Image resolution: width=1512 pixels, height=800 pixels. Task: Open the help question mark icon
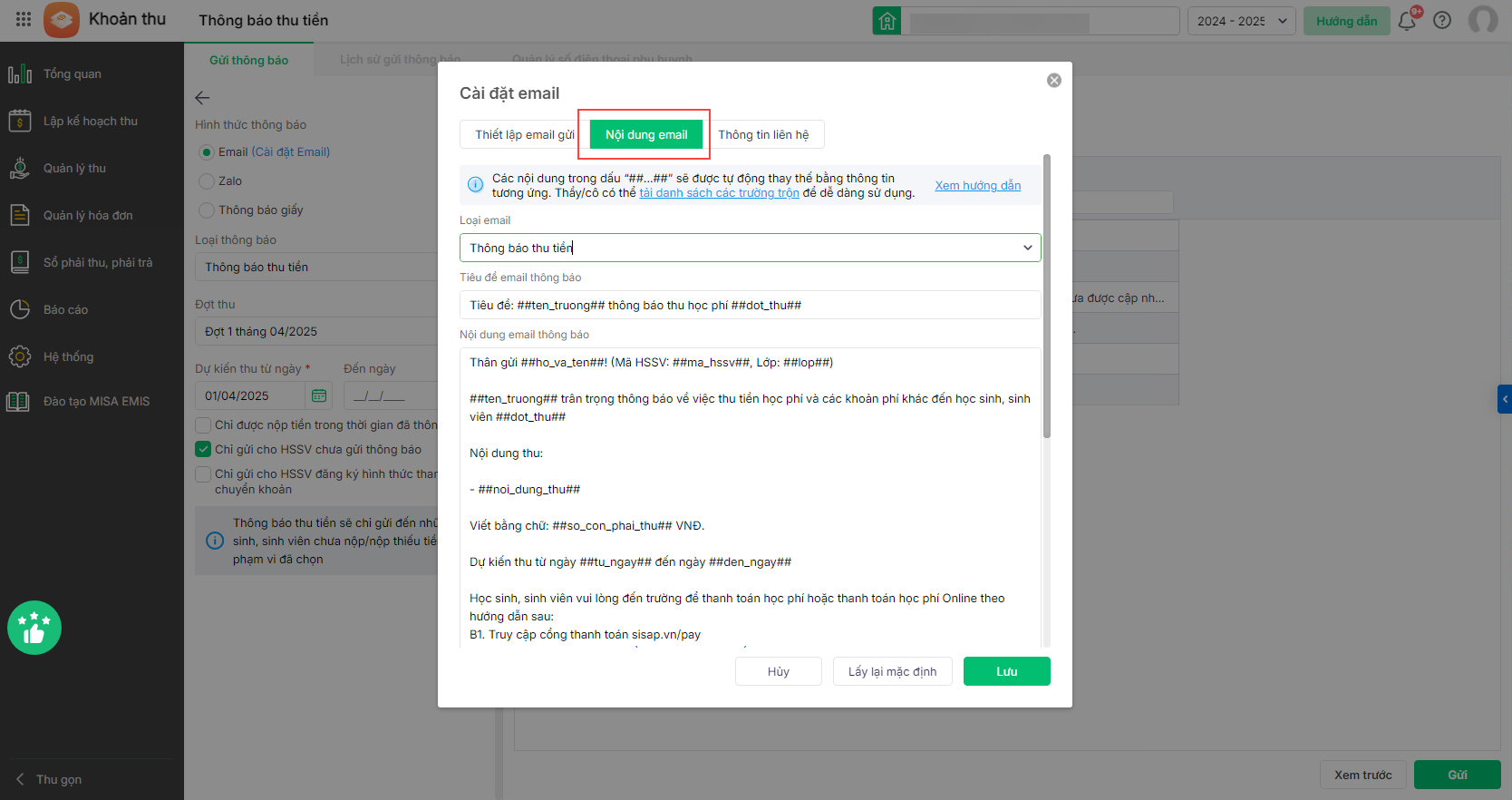click(1442, 21)
